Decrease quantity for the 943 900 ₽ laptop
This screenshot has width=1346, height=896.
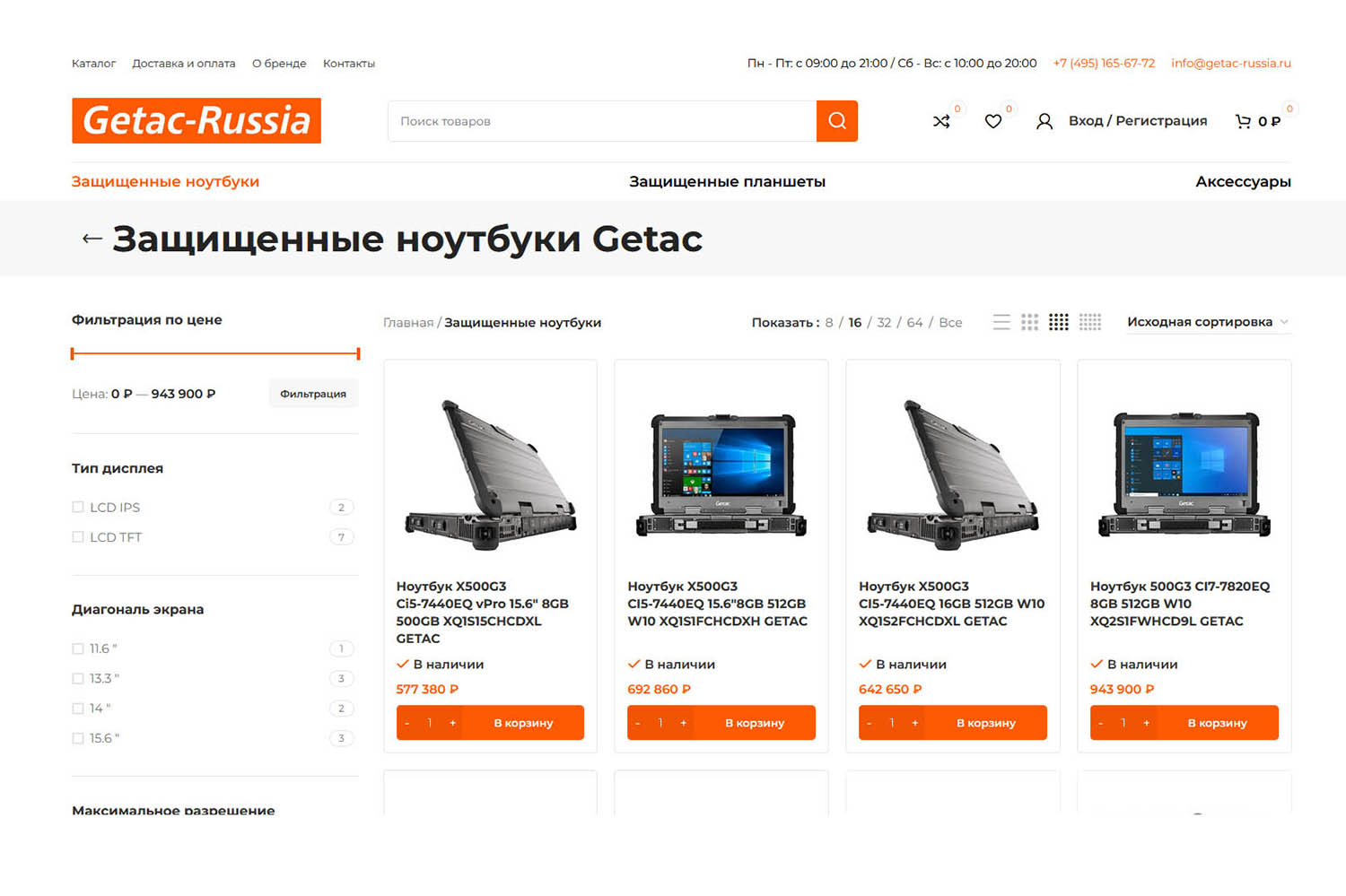(1101, 723)
